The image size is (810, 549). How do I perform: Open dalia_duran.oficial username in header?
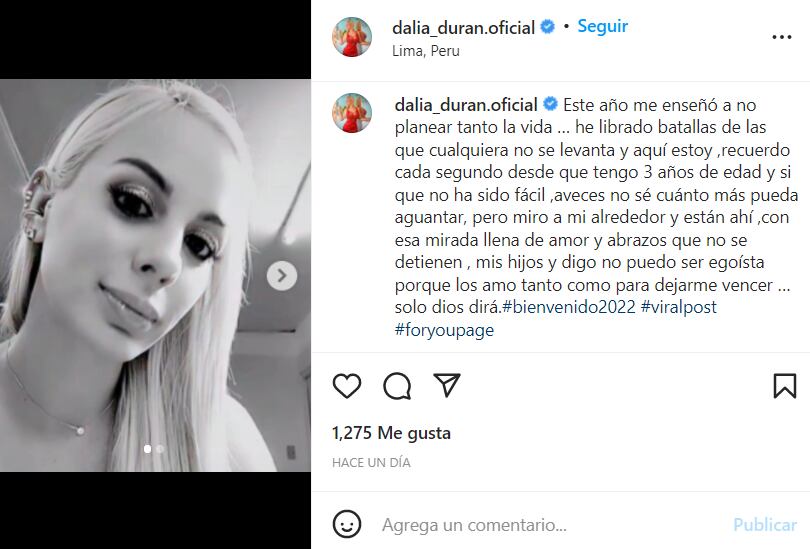point(463,27)
